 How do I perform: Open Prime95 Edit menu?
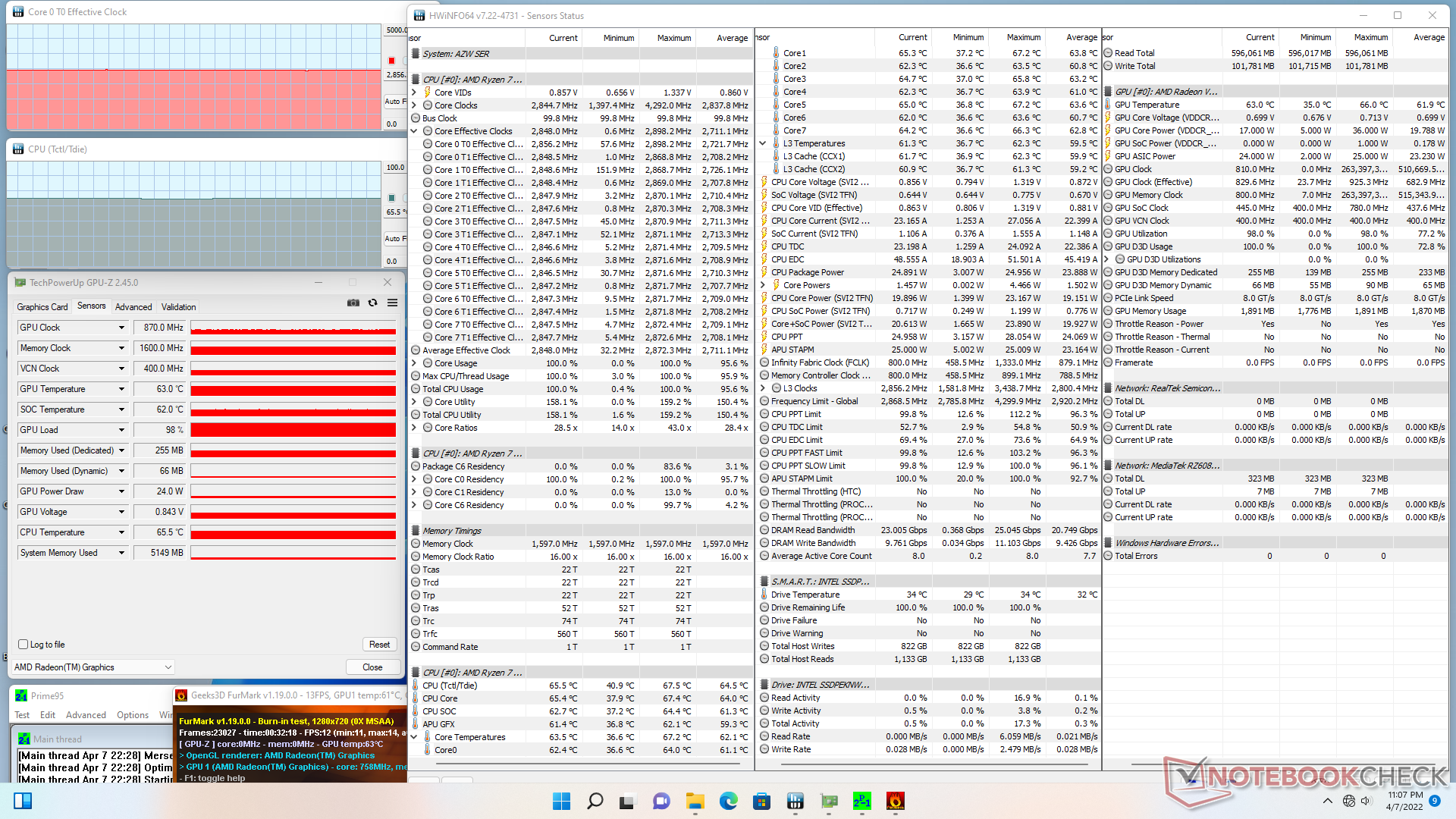[48, 715]
